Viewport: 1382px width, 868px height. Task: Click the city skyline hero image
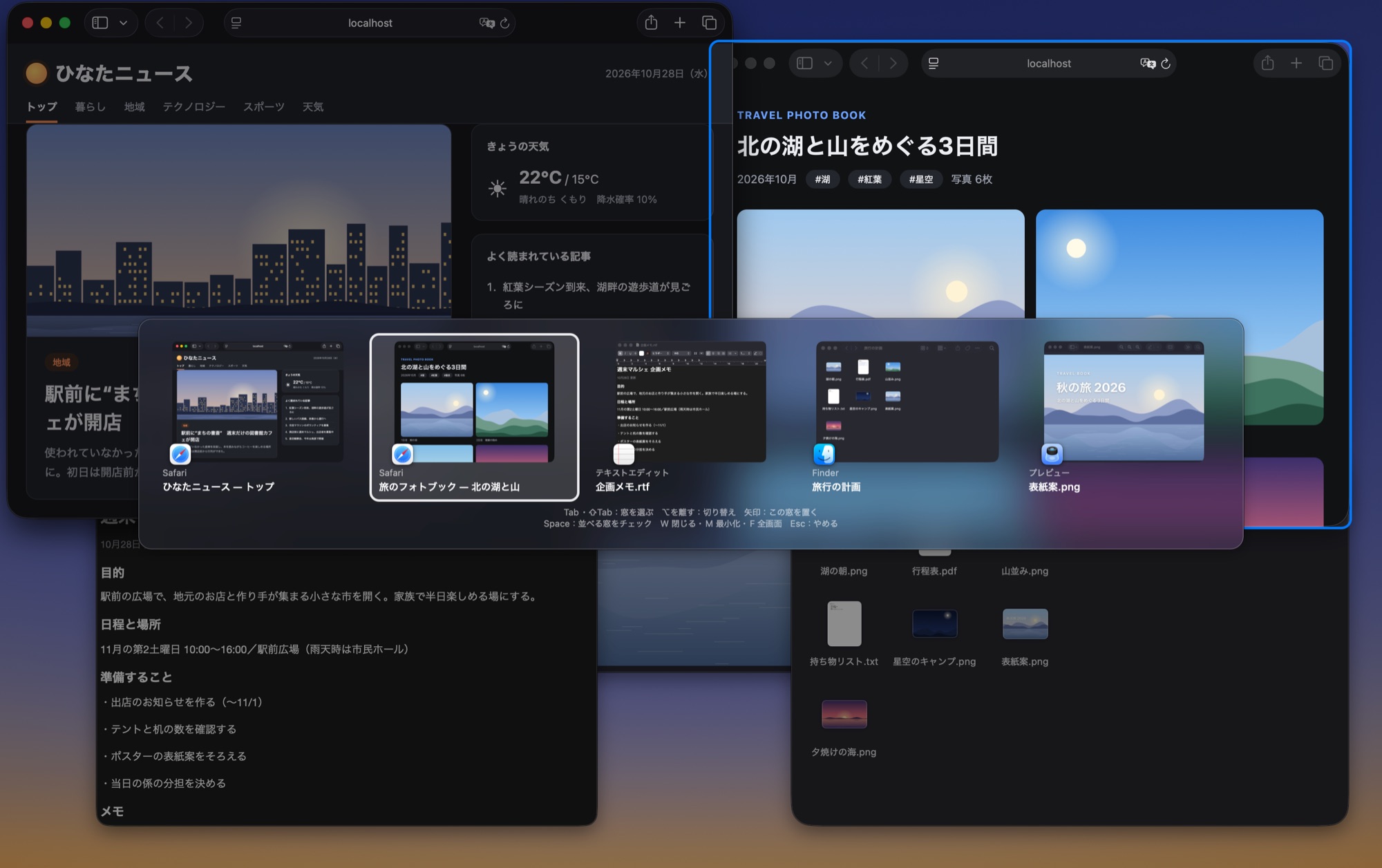click(x=238, y=221)
